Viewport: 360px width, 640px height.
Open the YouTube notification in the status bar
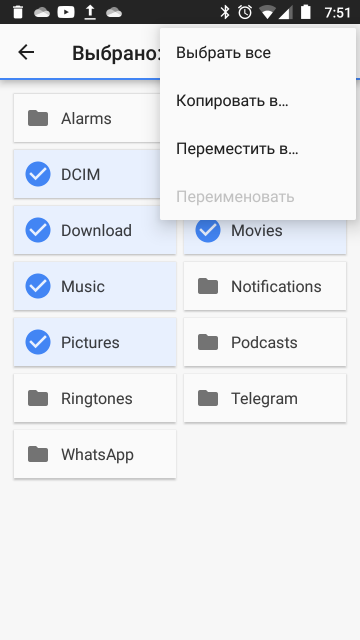click(66, 12)
